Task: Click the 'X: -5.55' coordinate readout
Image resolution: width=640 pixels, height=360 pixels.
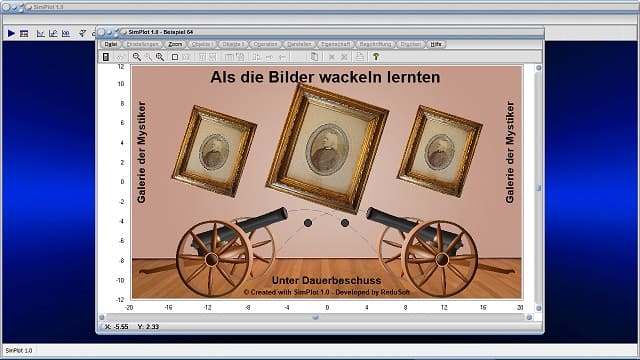Action: (x=116, y=327)
